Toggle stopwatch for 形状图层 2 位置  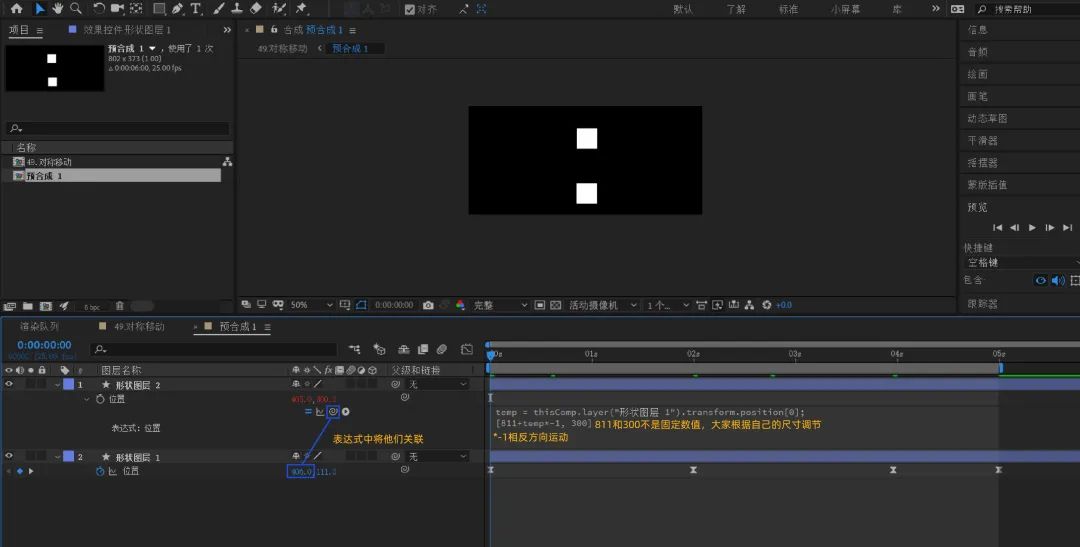[x=100, y=399]
